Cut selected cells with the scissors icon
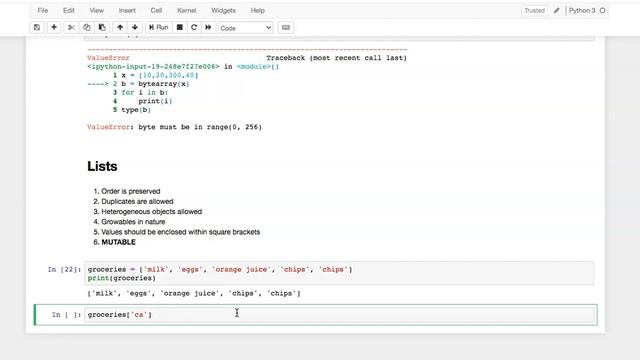 (x=71, y=27)
